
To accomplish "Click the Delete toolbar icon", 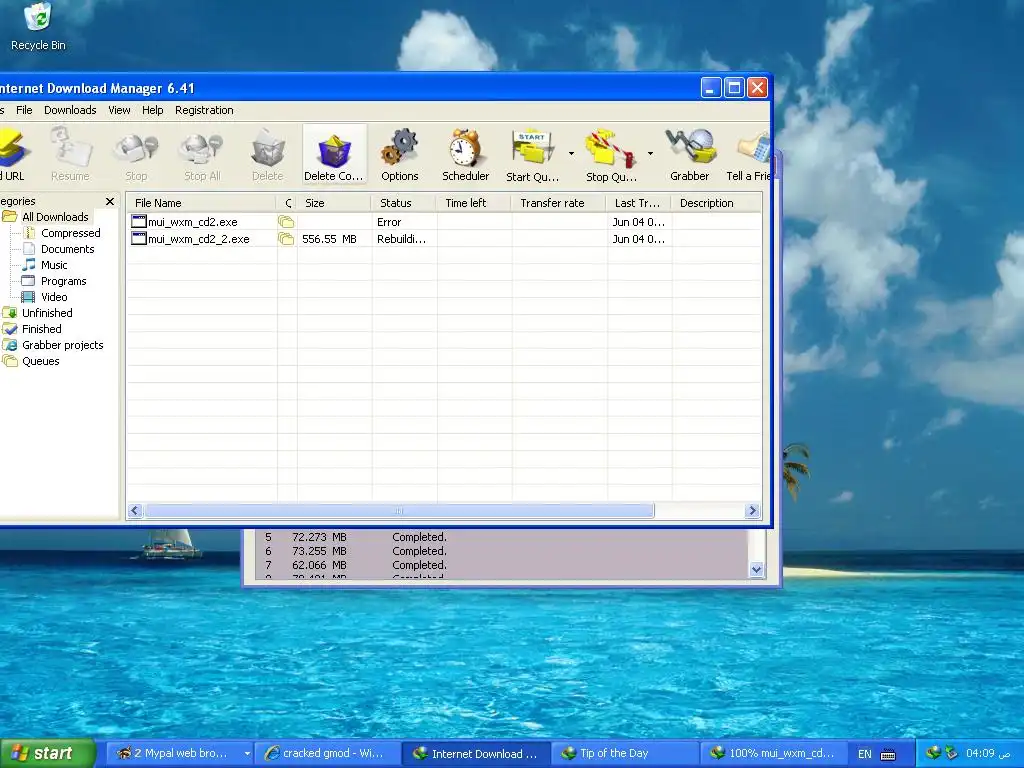I will click(268, 154).
